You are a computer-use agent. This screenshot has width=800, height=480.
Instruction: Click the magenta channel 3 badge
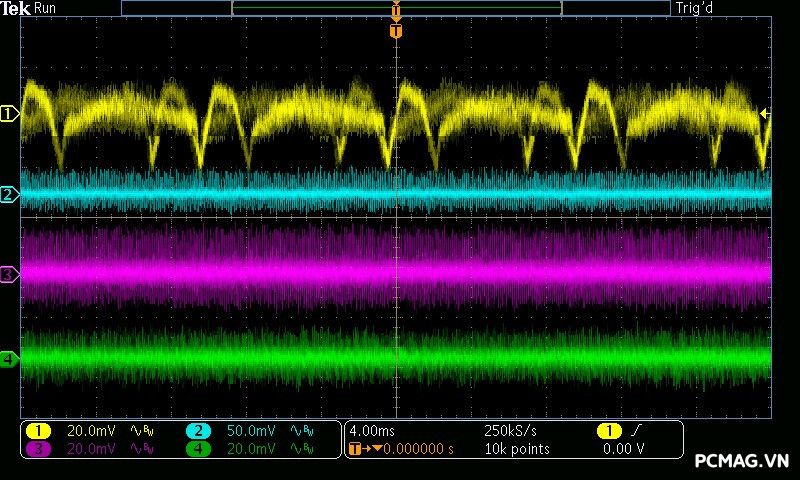click(x=38, y=449)
